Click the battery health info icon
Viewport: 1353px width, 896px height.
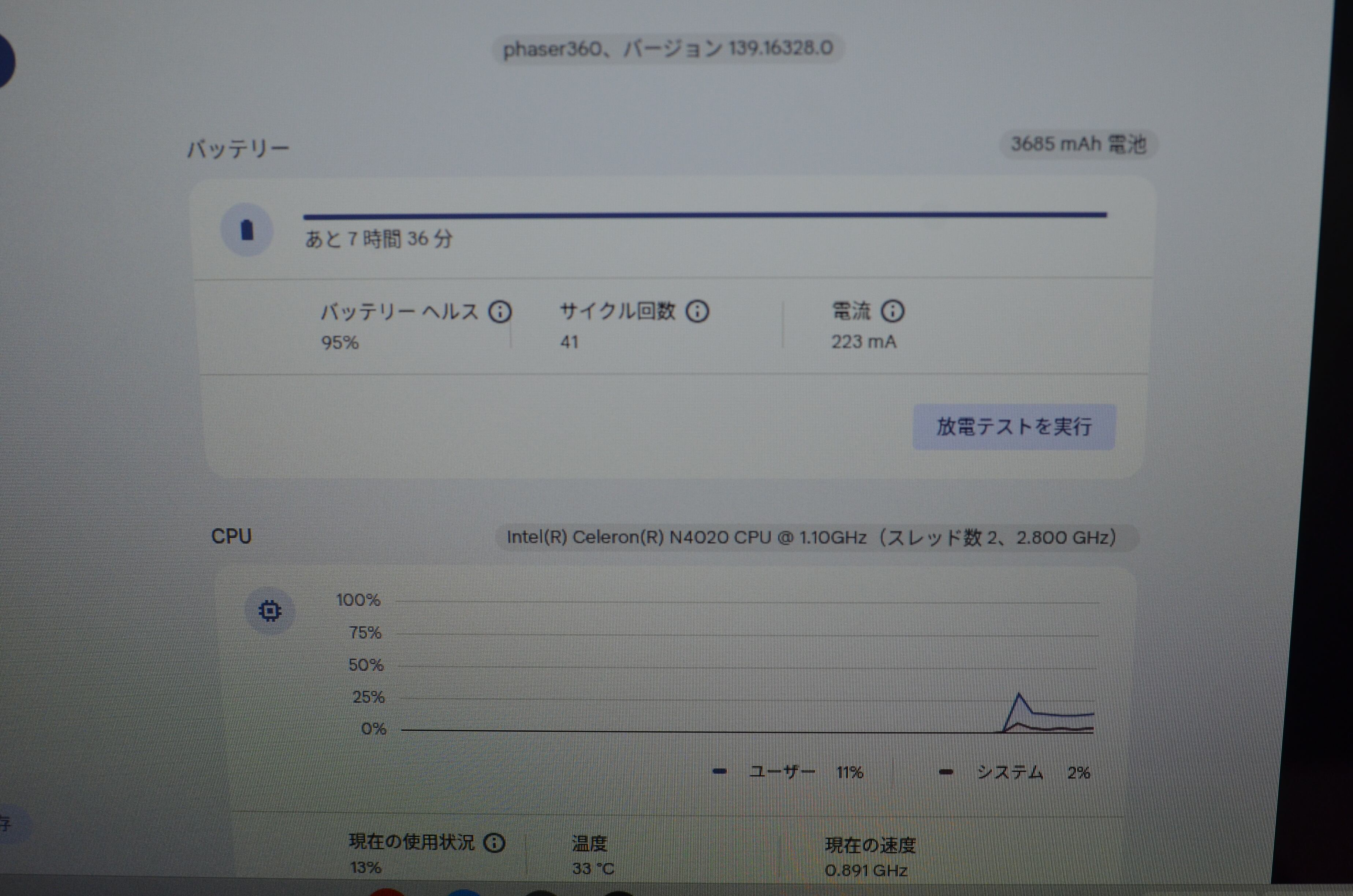click(x=500, y=312)
